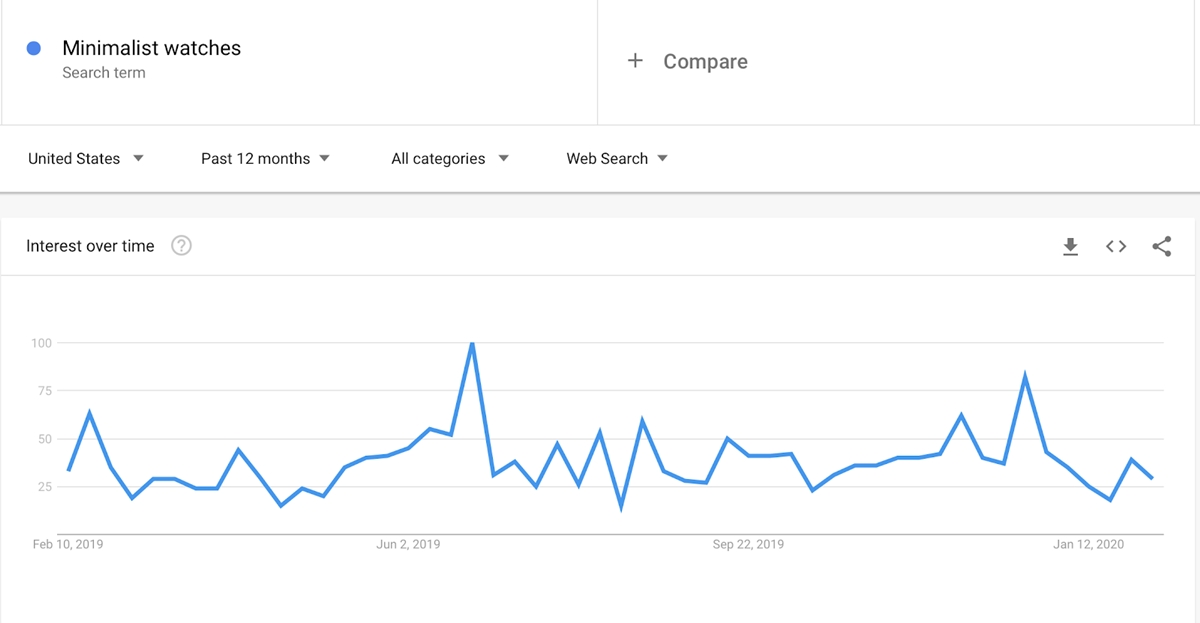This screenshot has width=1200, height=623.
Task: Click the Sep 22, 2019 axis label
Action: [x=748, y=545]
